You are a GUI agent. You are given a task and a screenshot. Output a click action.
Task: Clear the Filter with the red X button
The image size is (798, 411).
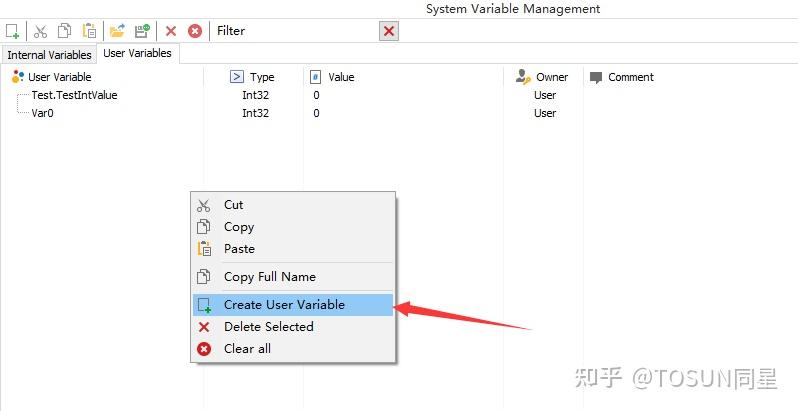pyautogui.click(x=389, y=31)
